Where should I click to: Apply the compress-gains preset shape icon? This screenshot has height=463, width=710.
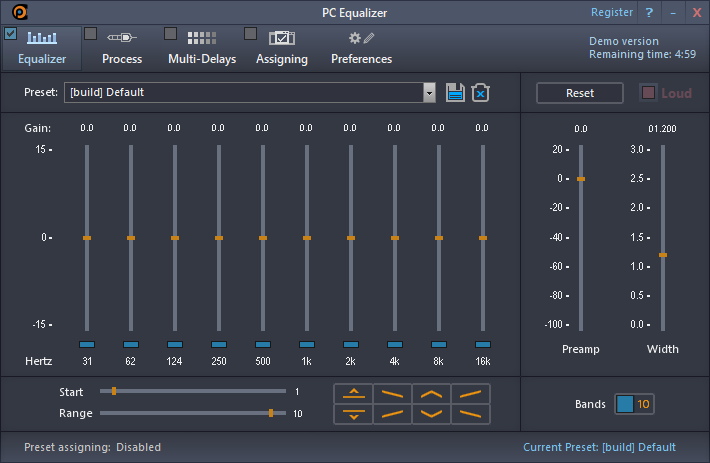pos(354,414)
